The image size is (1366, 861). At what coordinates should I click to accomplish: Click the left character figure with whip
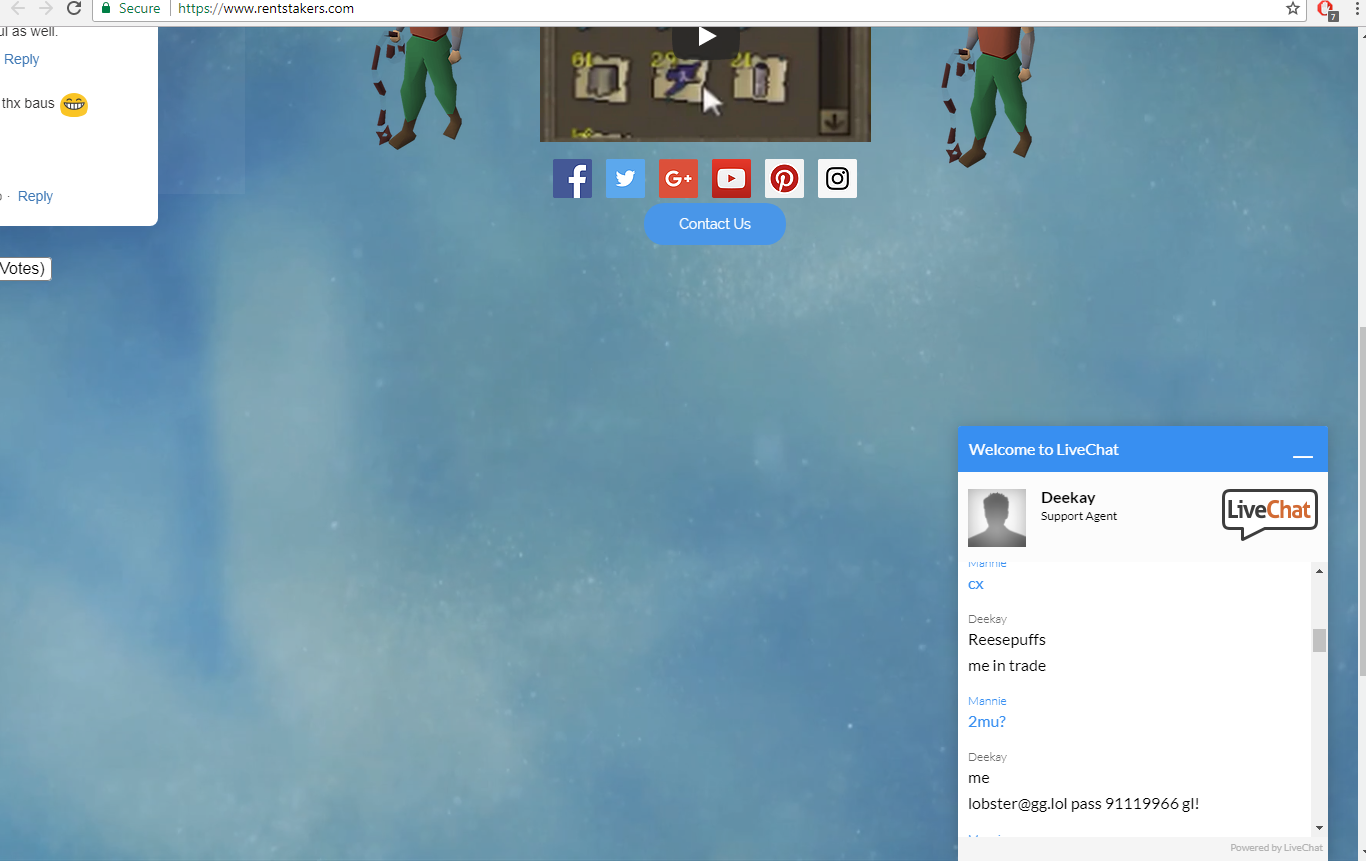(x=420, y=87)
